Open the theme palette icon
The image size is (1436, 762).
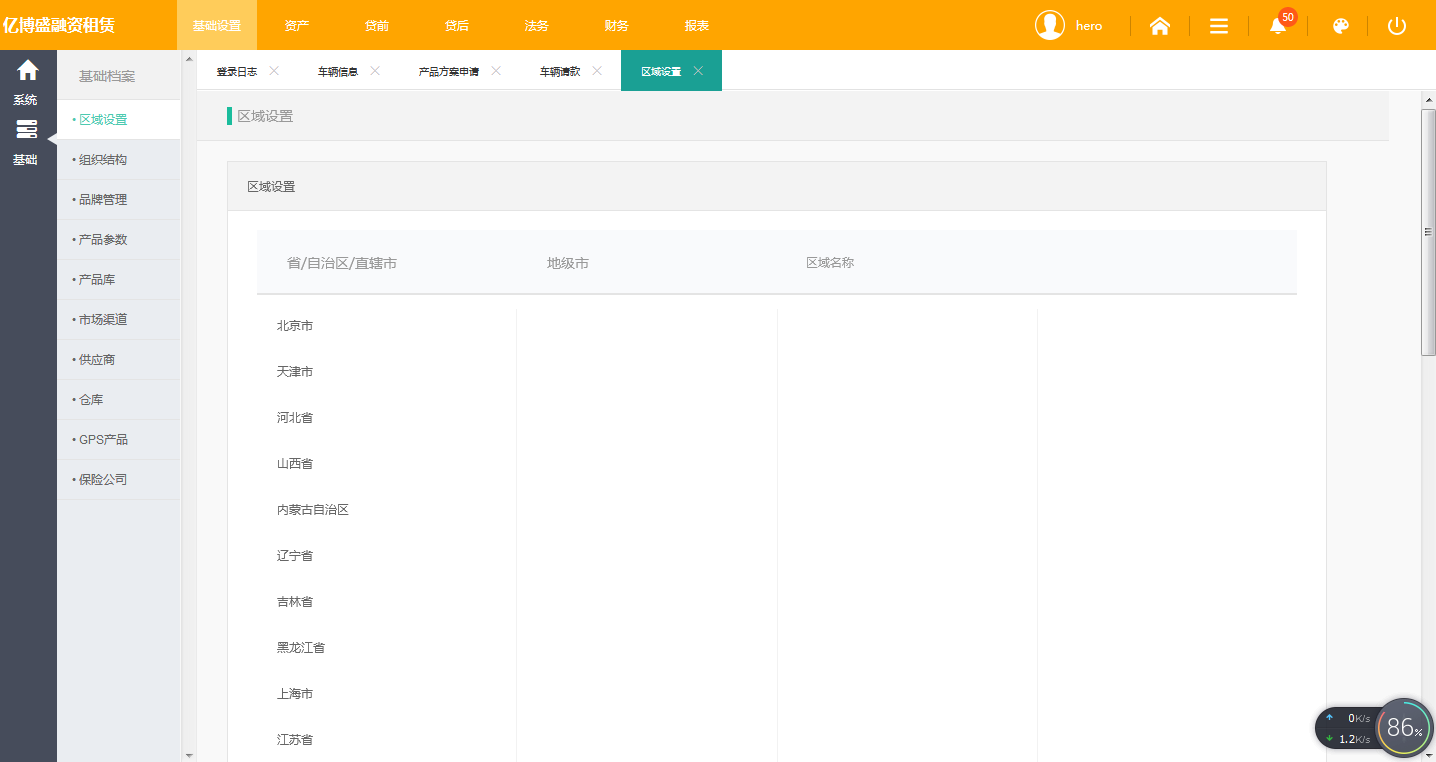pyautogui.click(x=1341, y=26)
